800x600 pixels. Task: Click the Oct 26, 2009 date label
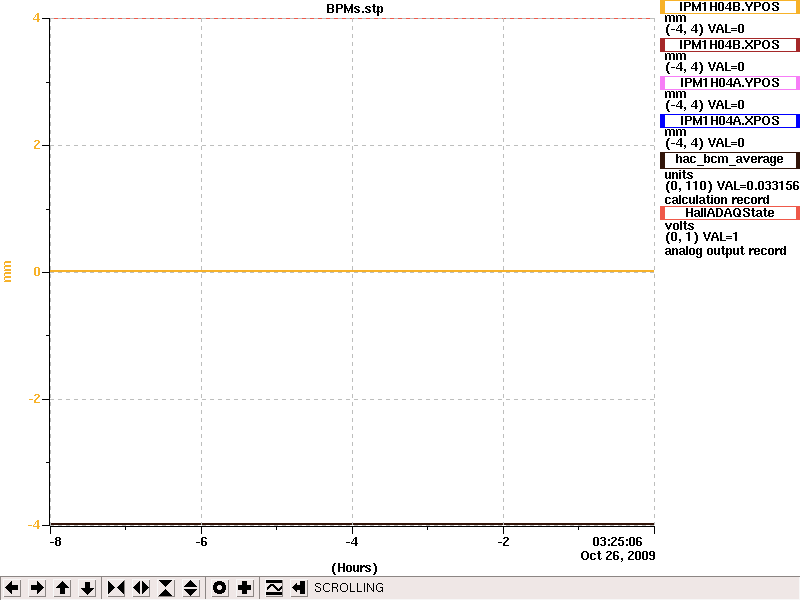[618, 555]
